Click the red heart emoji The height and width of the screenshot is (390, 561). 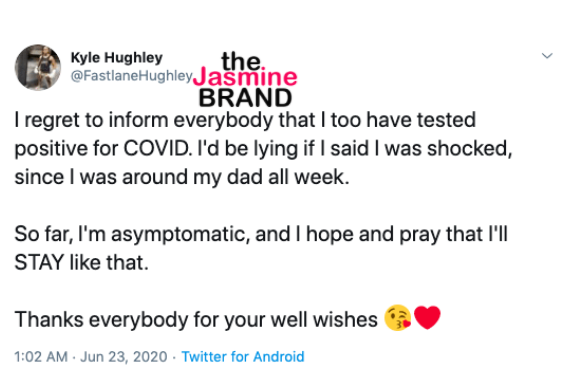[427, 318]
